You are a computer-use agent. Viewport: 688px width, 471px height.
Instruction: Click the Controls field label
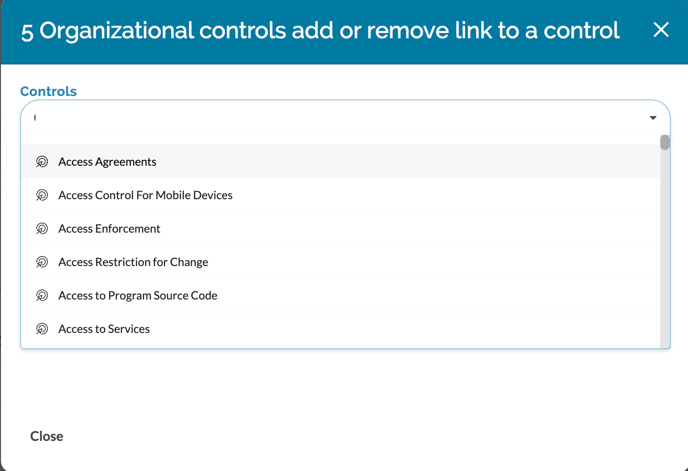click(48, 91)
